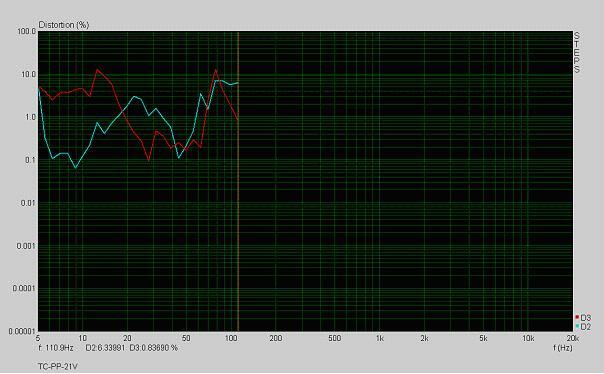
Task: Click the orange vertical cursor line
Action: [x=238, y=181]
